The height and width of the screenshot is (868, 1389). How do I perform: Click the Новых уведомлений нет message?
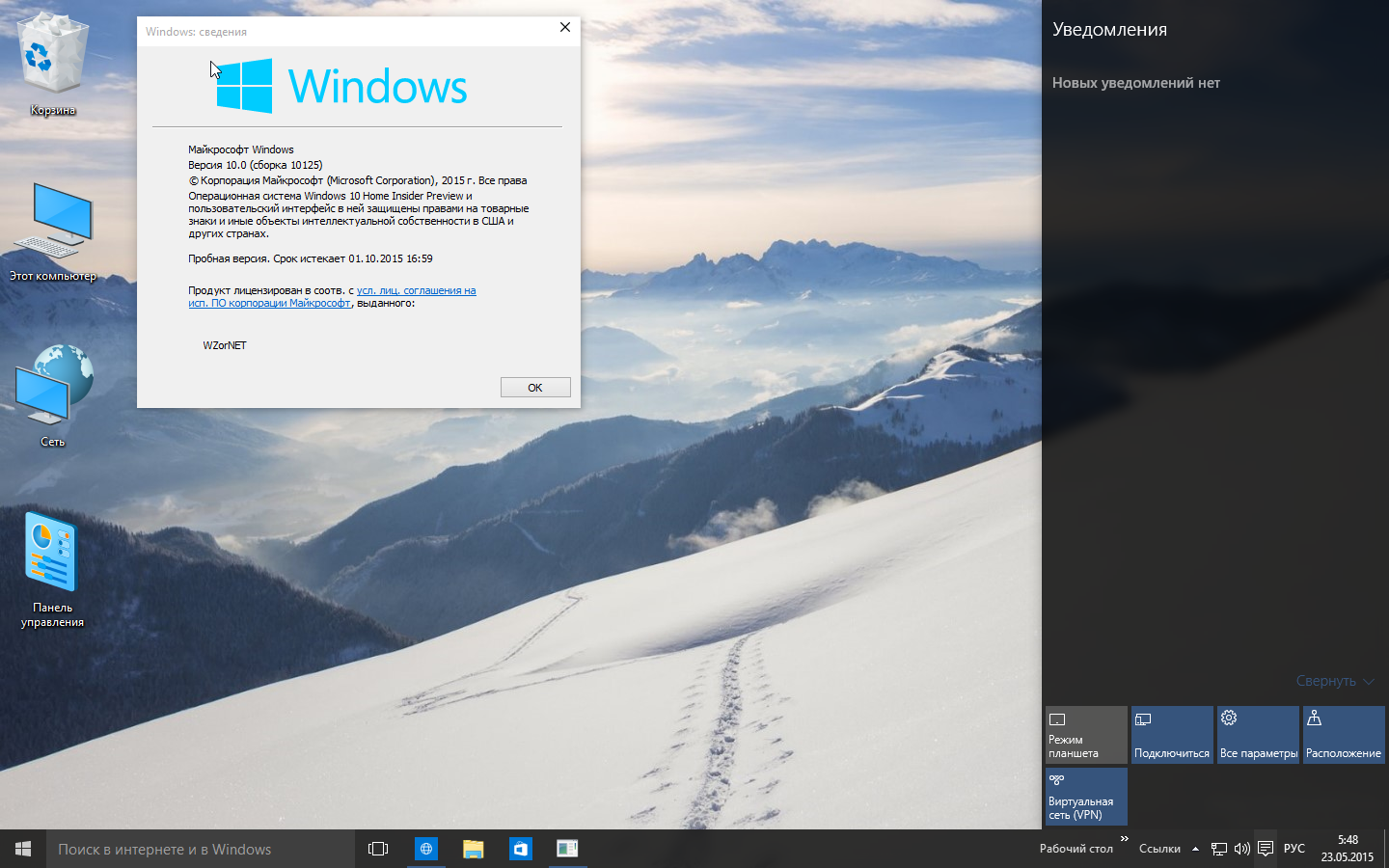(x=1135, y=83)
